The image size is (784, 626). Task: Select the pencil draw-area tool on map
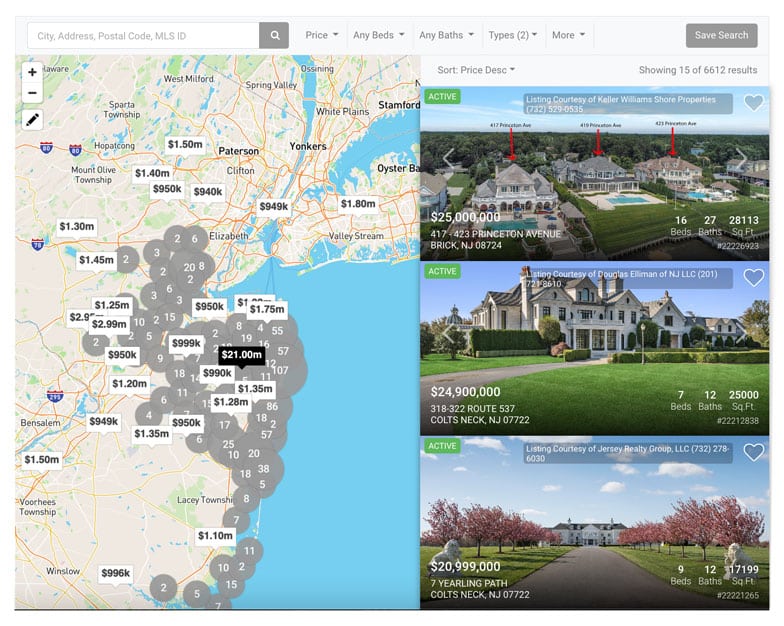(32, 120)
